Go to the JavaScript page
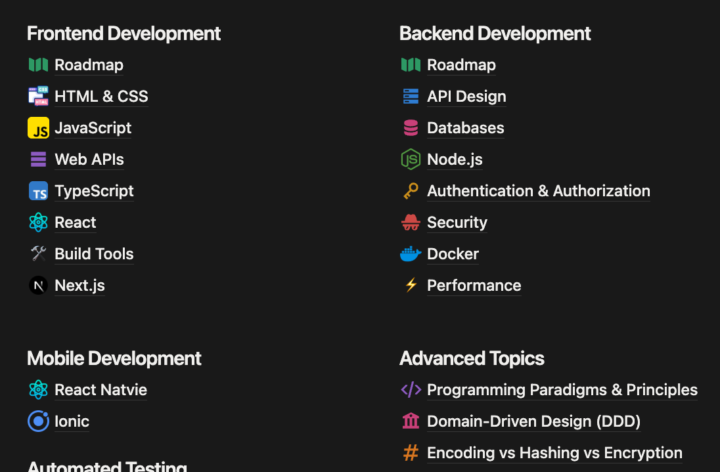The height and width of the screenshot is (472, 720). pos(93,128)
